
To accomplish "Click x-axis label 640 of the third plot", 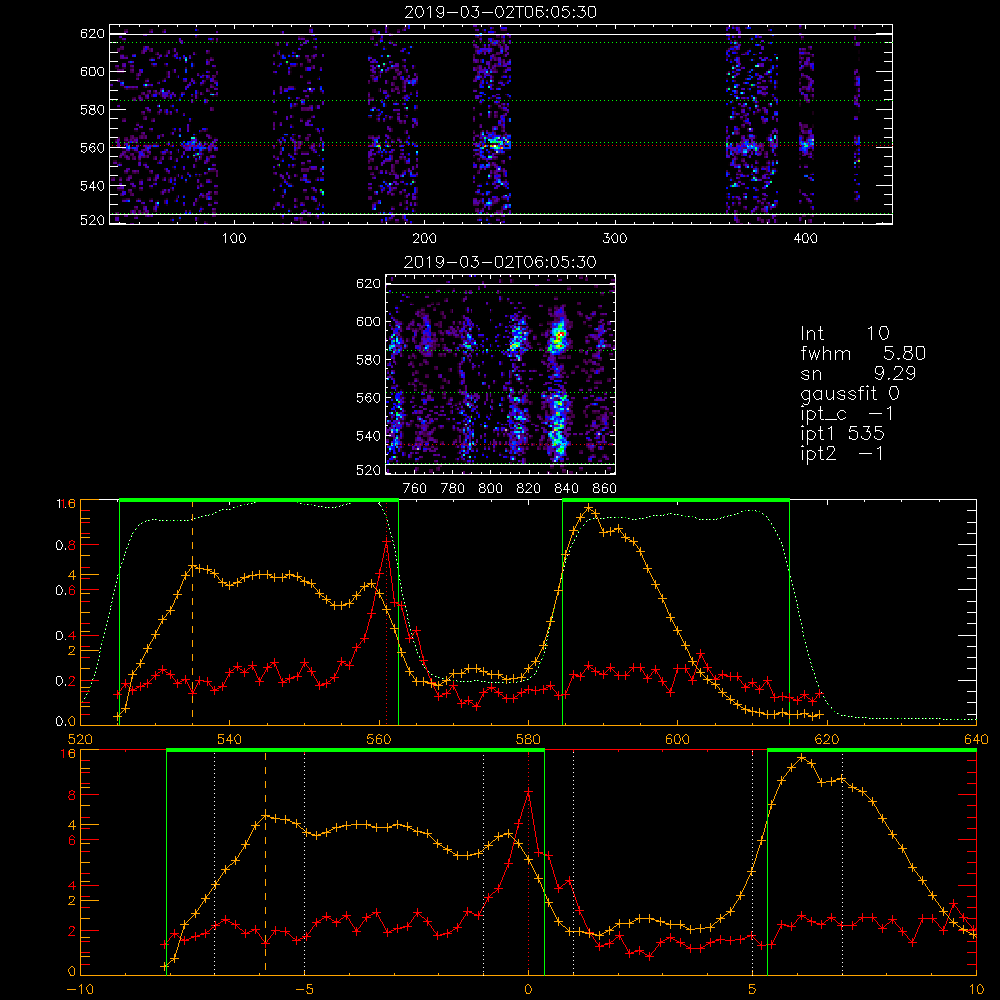I will [x=976, y=740].
